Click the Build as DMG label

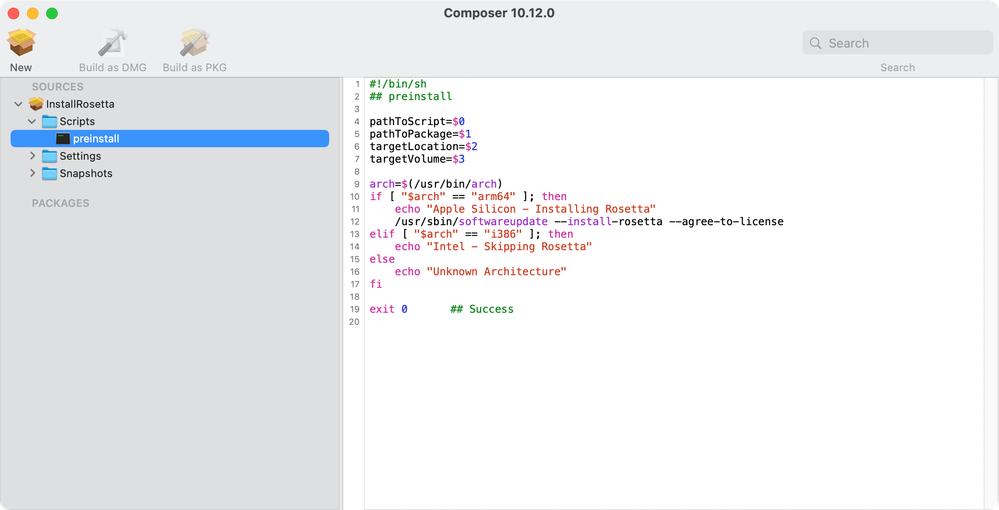(x=113, y=68)
